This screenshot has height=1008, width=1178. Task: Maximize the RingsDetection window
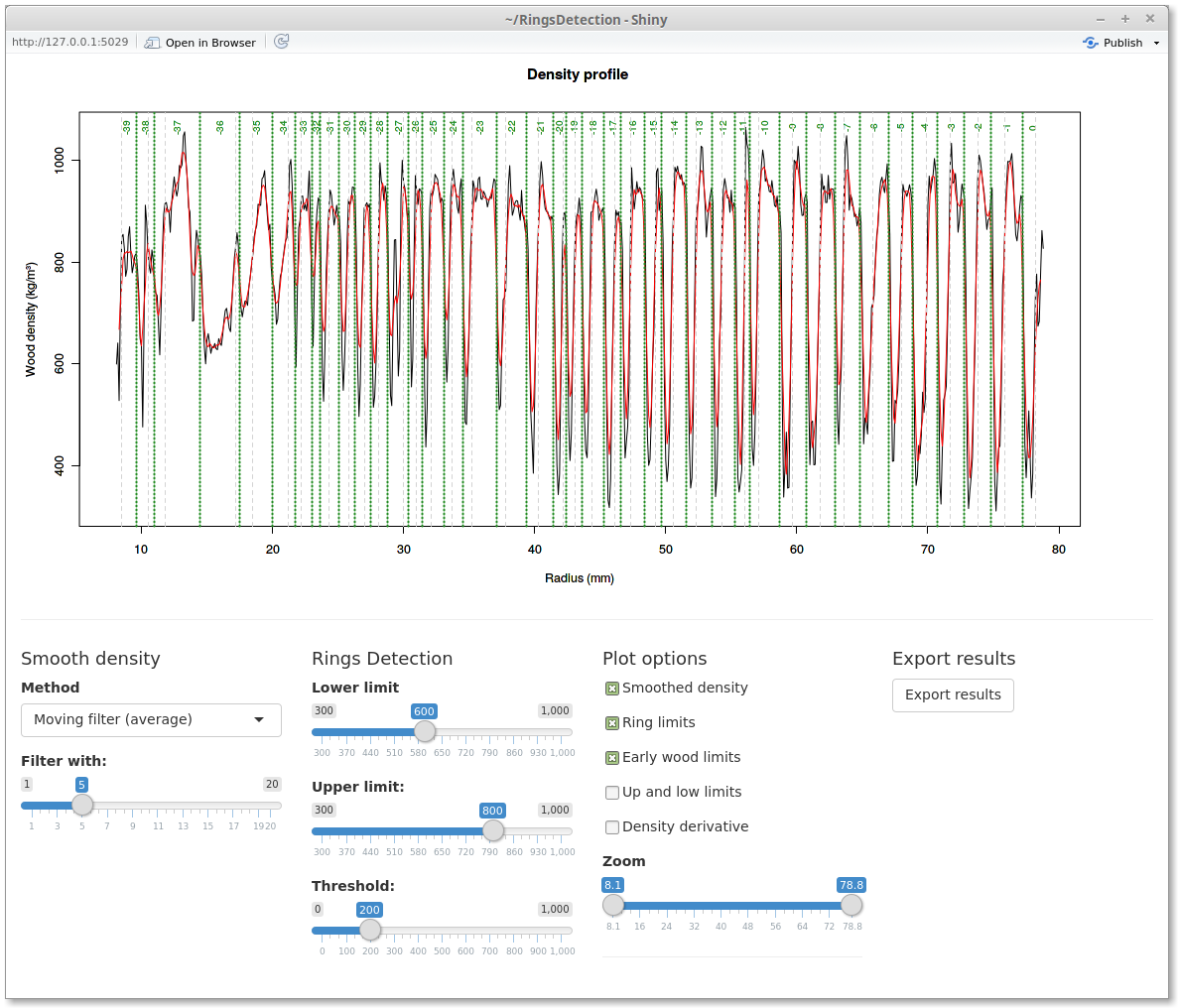pyautogui.click(x=1124, y=19)
